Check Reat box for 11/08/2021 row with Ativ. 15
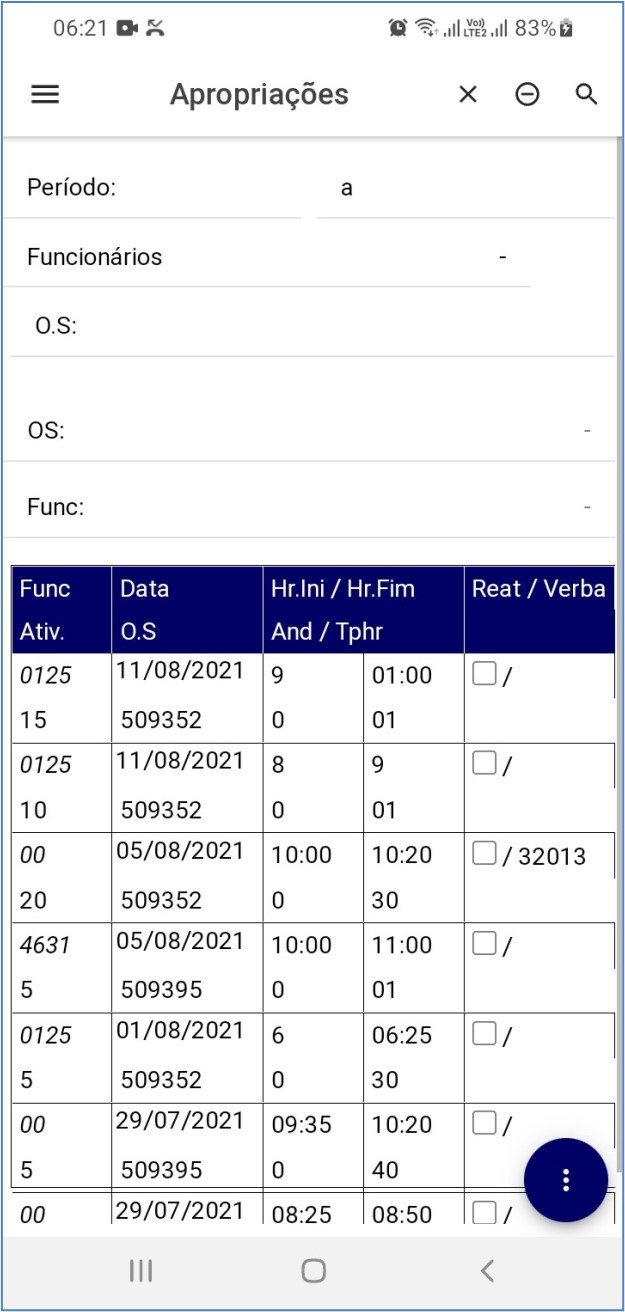625x1312 pixels. [484, 675]
